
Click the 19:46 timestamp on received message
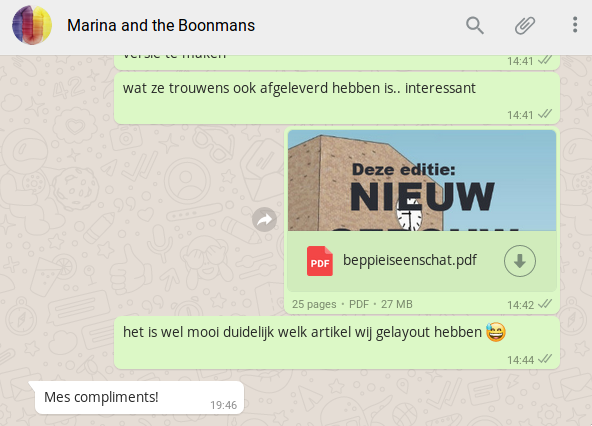[224, 405]
